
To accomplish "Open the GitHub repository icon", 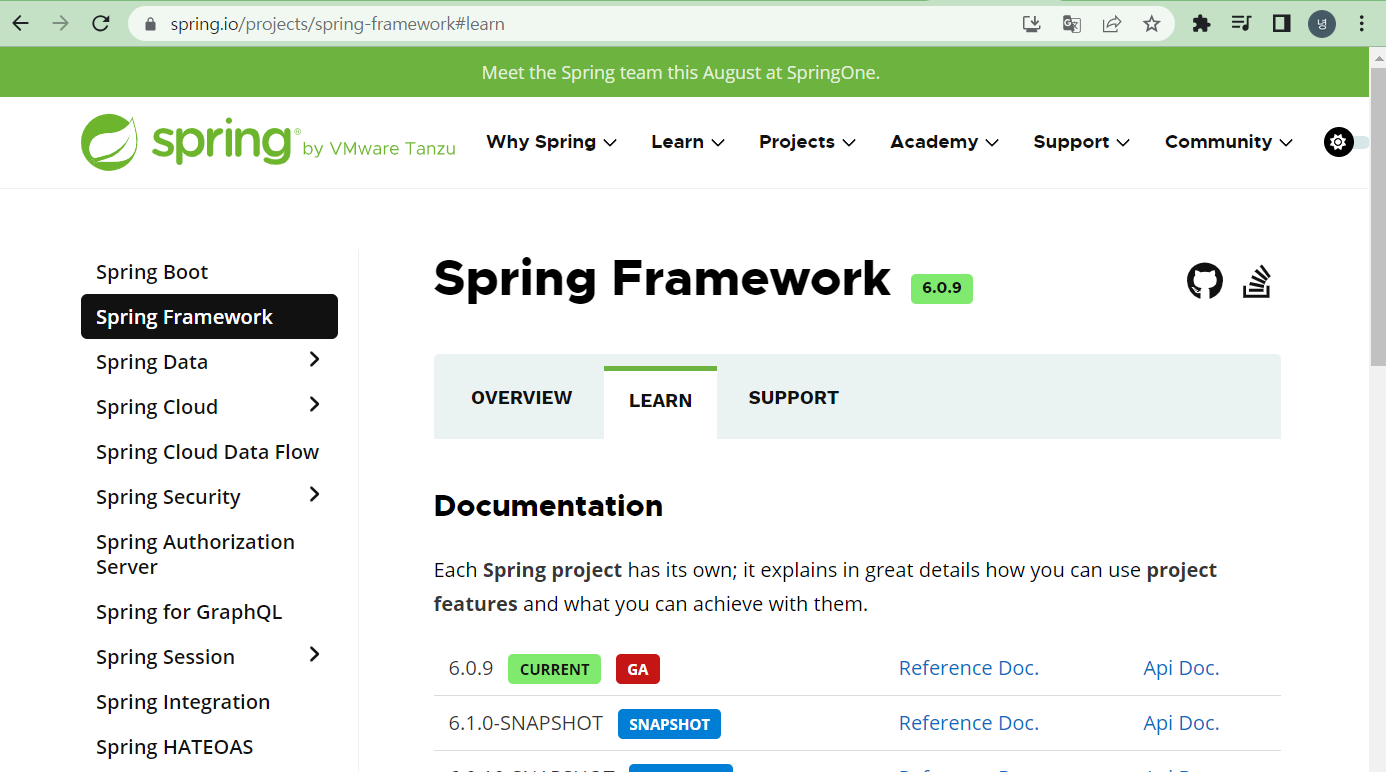I will click(x=1205, y=281).
